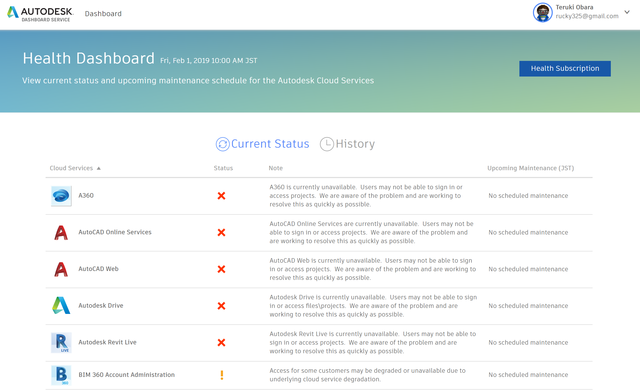Select the BIM 360 Account Administration name
Image resolution: width=640 pixels, height=392 pixels.
point(127,375)
